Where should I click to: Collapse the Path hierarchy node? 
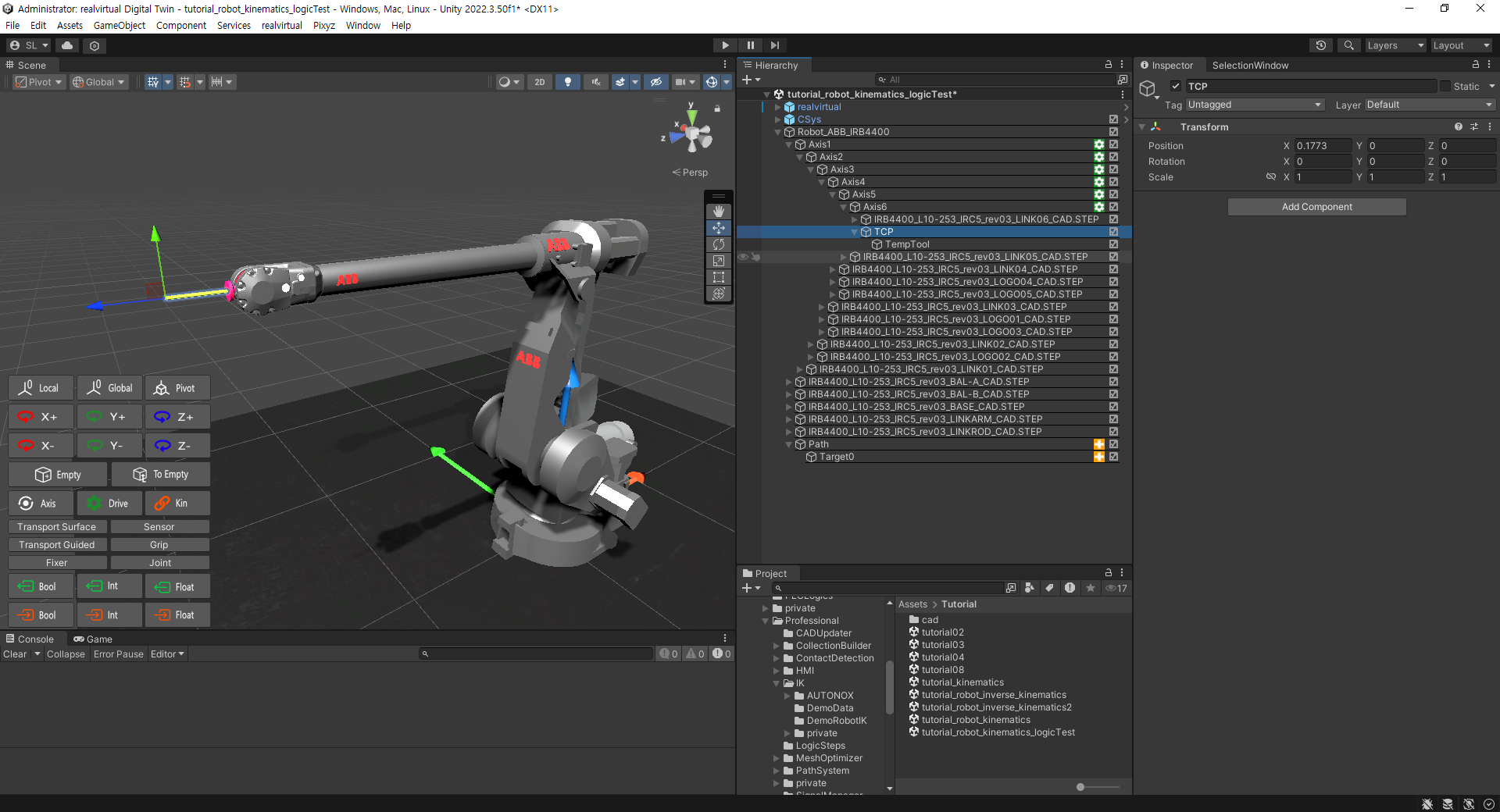[x=789, y=444]
